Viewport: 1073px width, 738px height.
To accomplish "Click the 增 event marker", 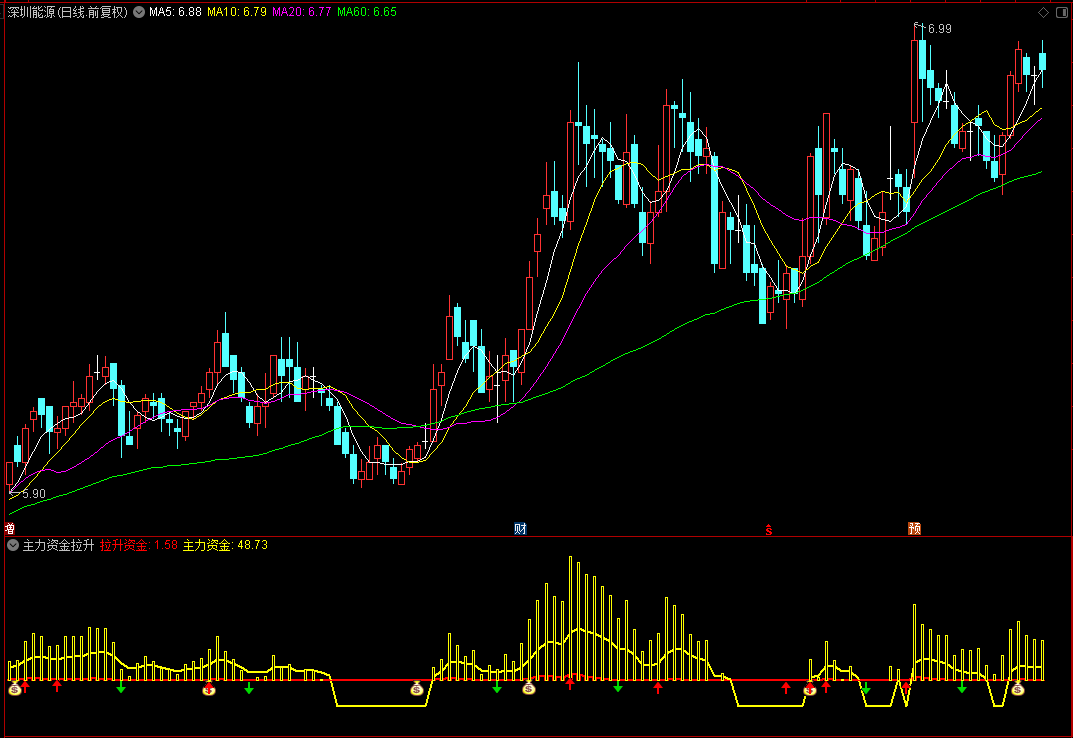I will (10, 529).
